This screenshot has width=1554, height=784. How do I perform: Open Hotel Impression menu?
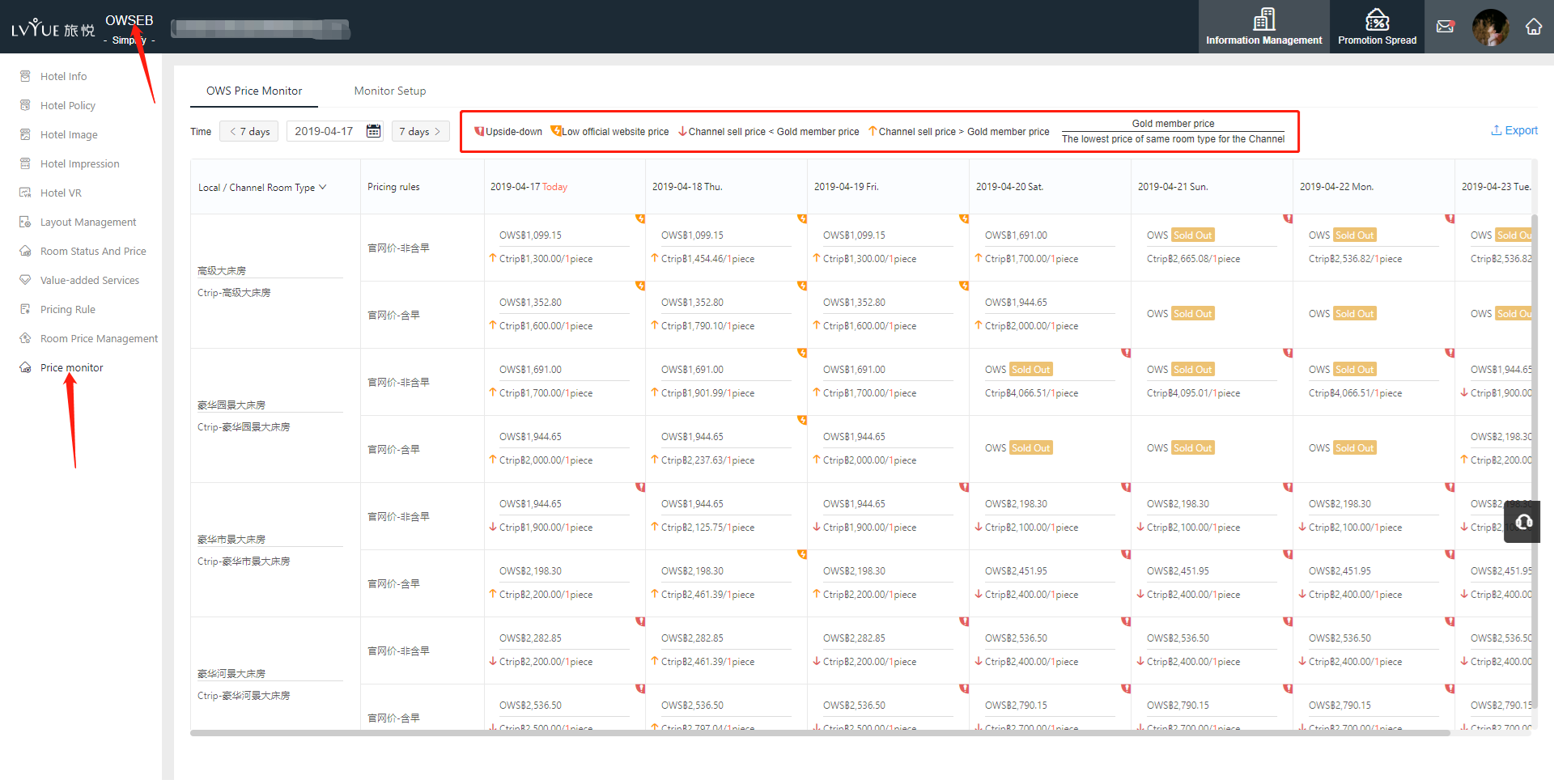80,163
